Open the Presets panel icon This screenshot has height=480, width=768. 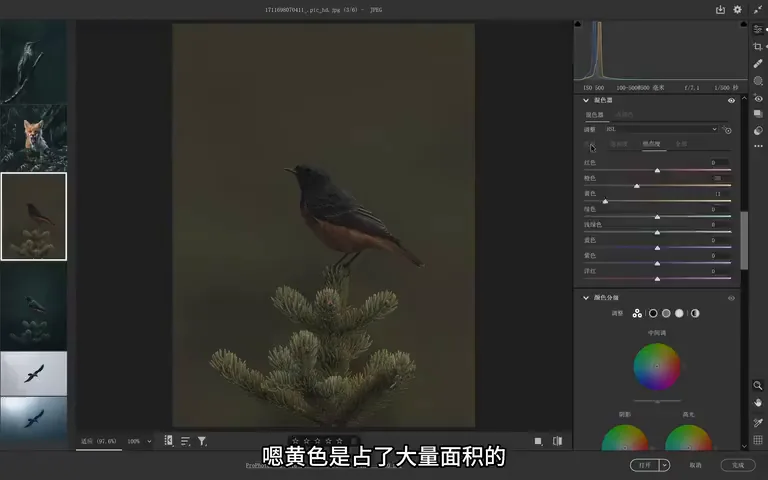coord(758,130)
